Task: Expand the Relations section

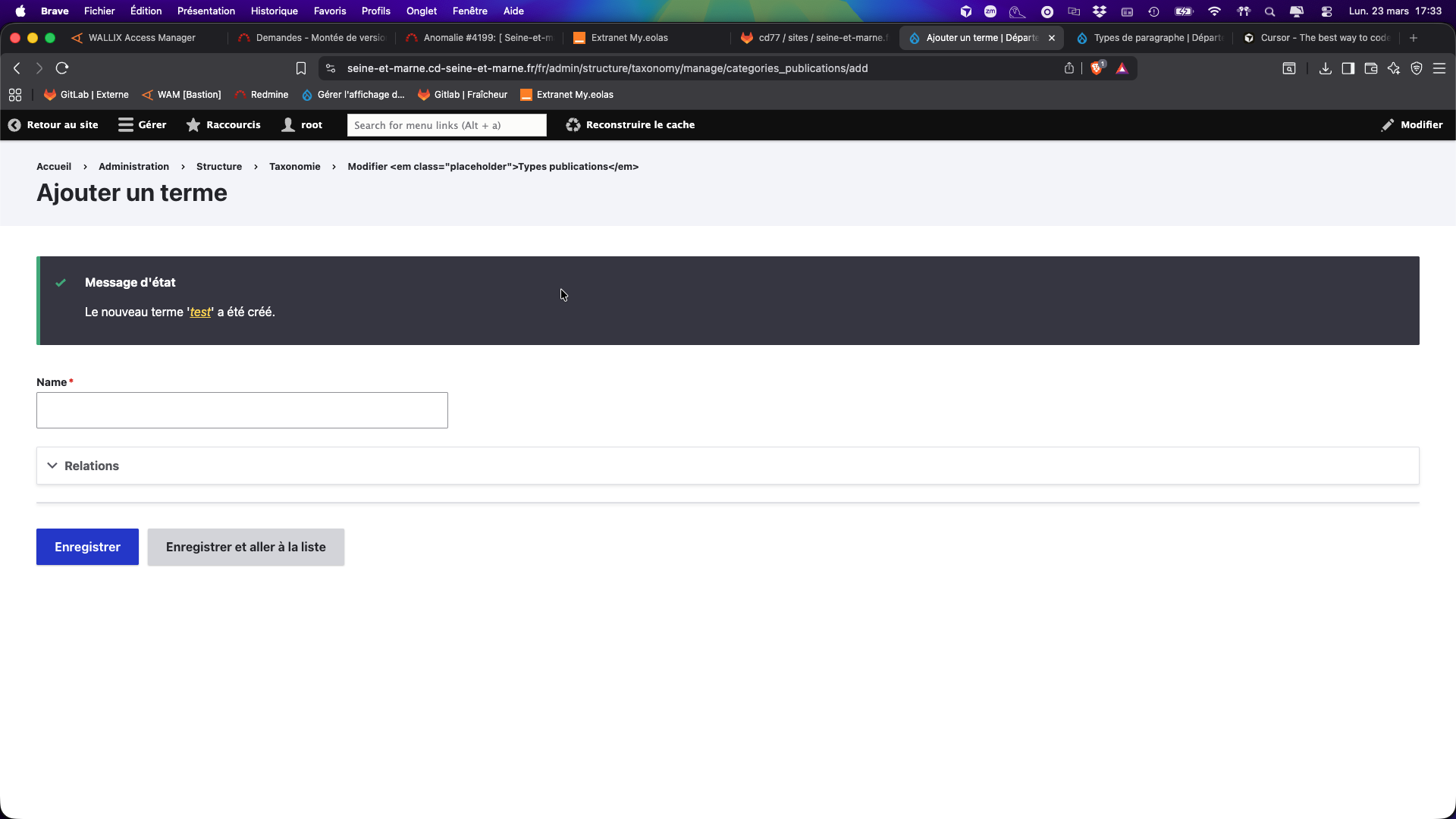Action: tap(91, 466)
